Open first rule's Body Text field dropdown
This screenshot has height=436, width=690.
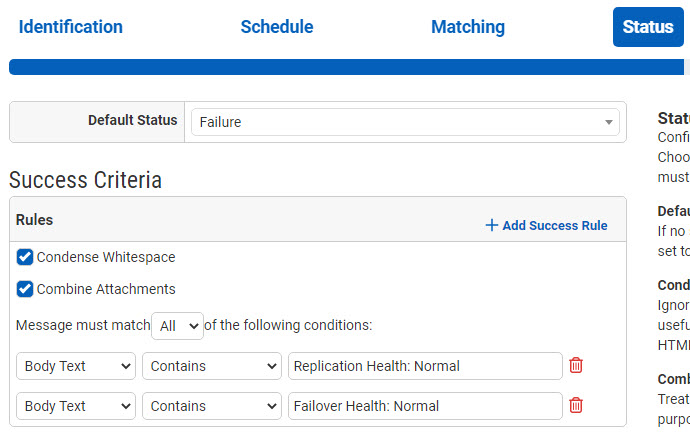tap(76, 366)
